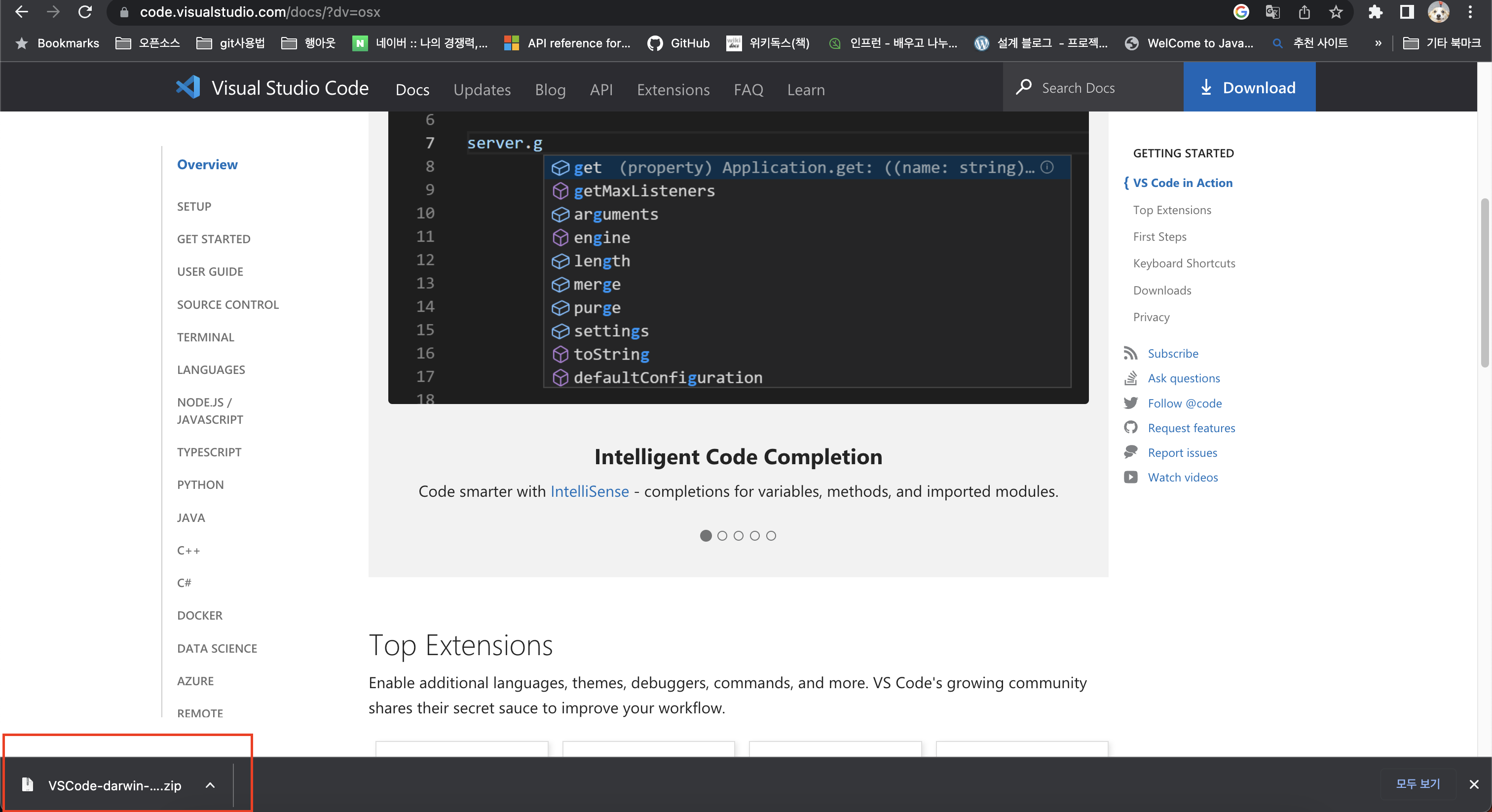Open the Extensions nav tab
This screenshot has height=812, width=1492.
point(673,90)
